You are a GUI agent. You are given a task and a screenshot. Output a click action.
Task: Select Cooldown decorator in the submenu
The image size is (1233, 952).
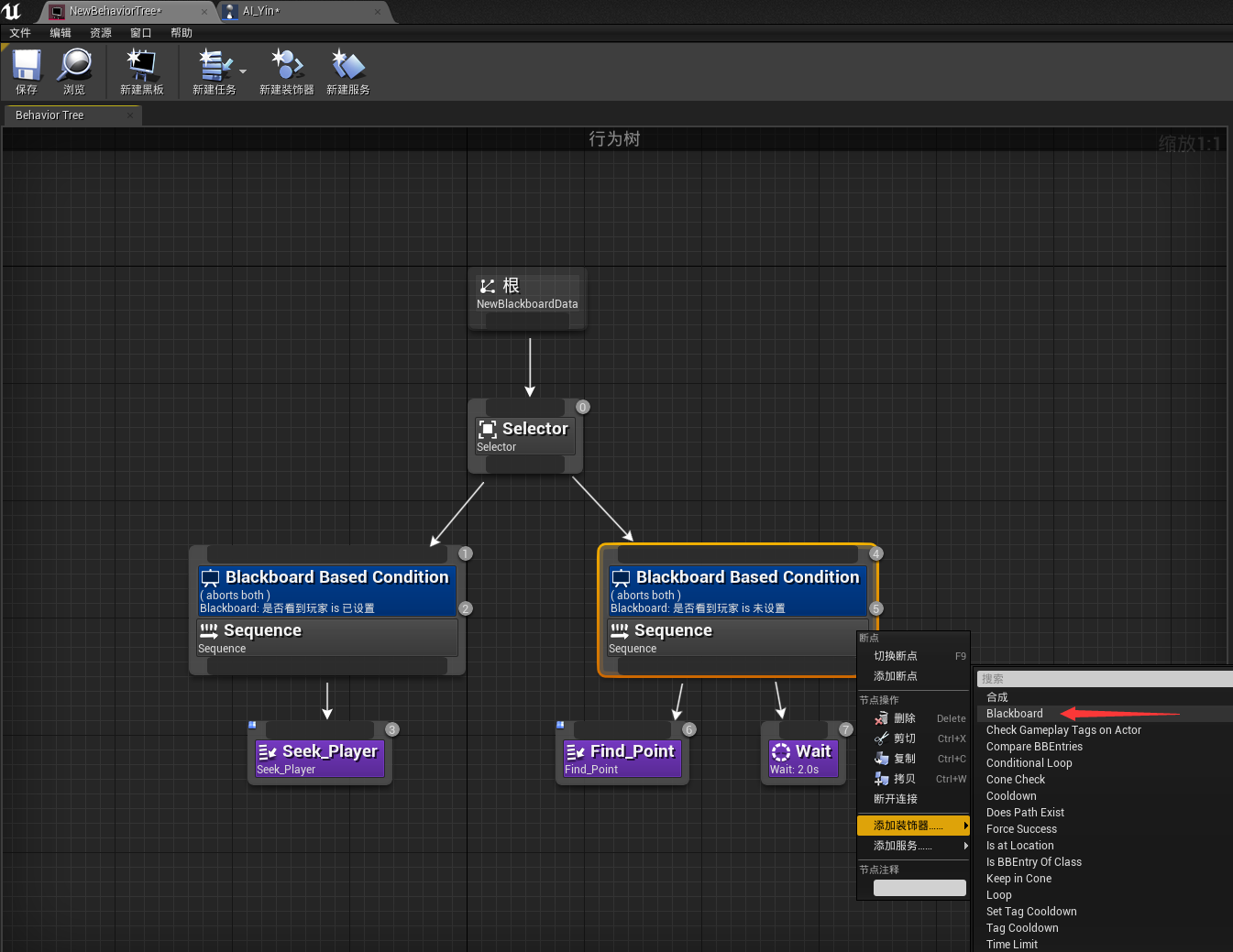click(x=1011, y=796)
